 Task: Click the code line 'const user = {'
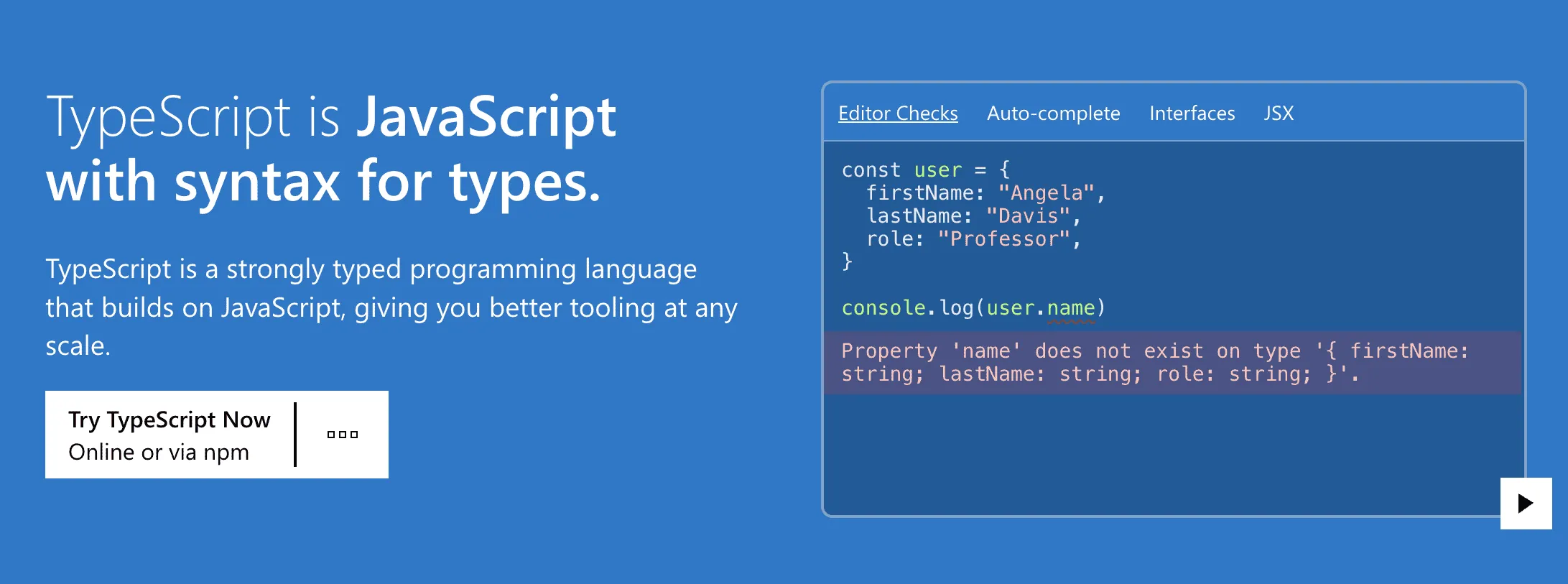(x=926, y=170)
